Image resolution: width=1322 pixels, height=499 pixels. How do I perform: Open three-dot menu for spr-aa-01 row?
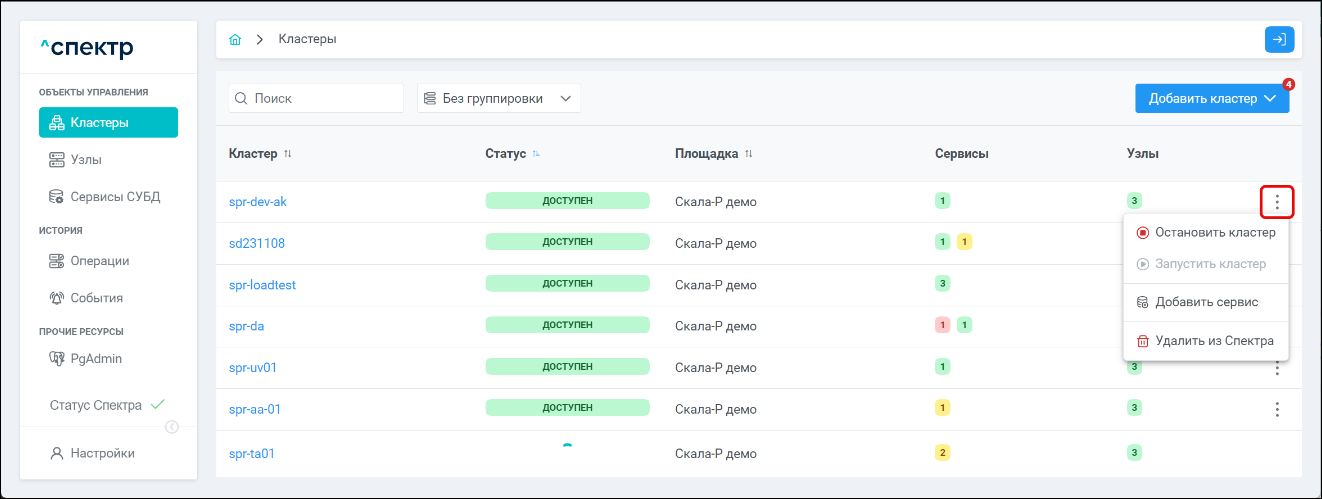[x=1277, y=409]
